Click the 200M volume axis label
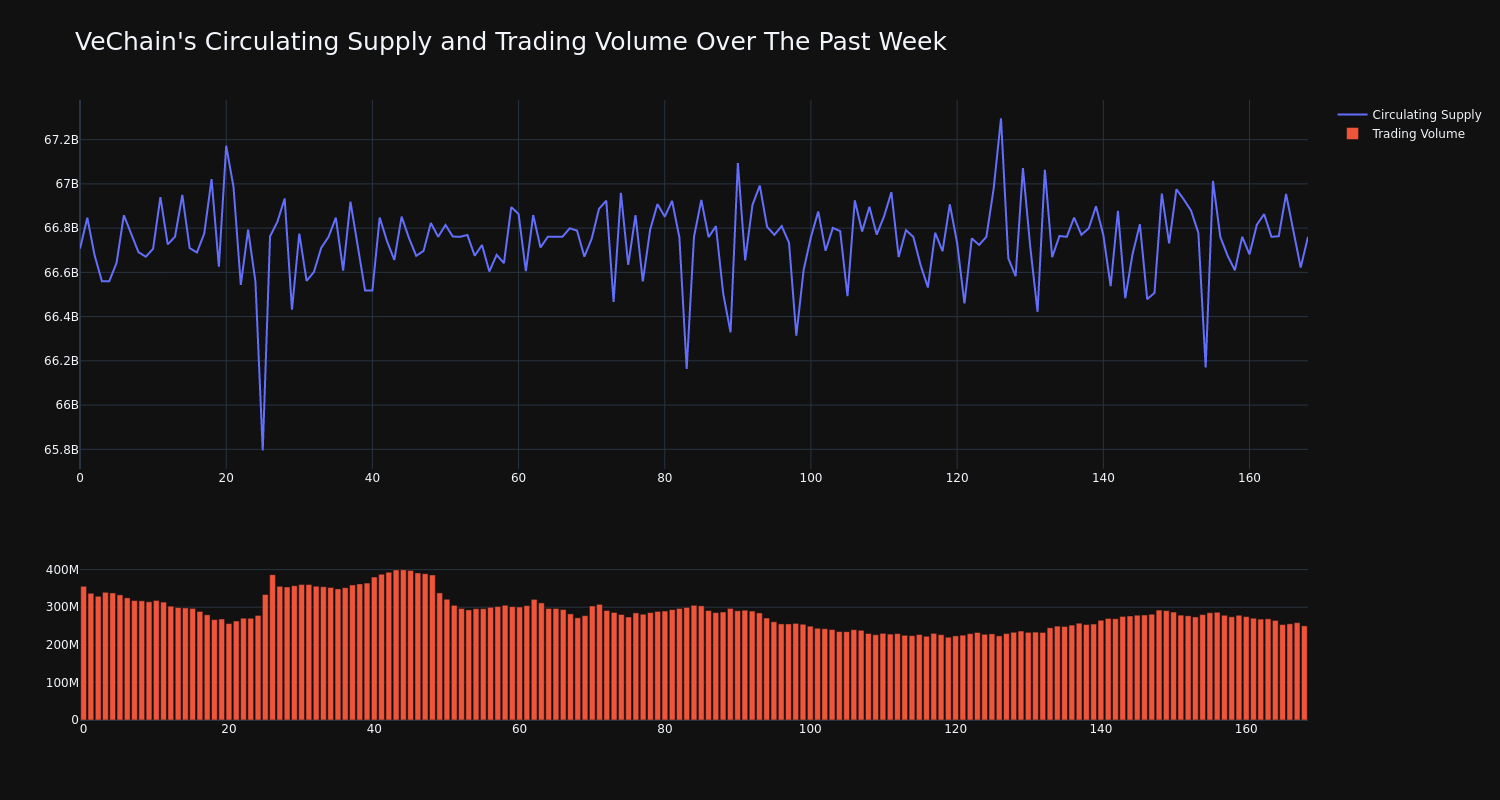Viewport: 1500px width, 800px height. coord(61,645)
